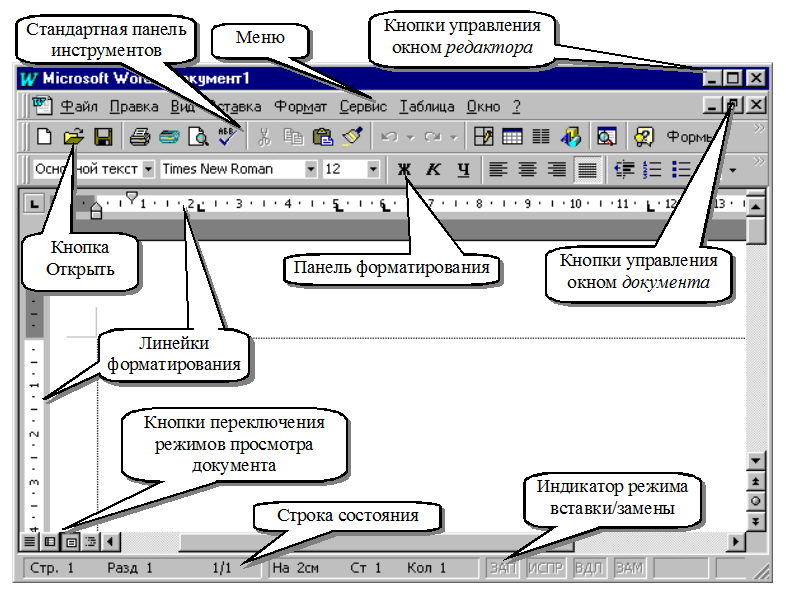Open the Сервис menu
This screenshot has width=786, height=591.
coord(363,106)
